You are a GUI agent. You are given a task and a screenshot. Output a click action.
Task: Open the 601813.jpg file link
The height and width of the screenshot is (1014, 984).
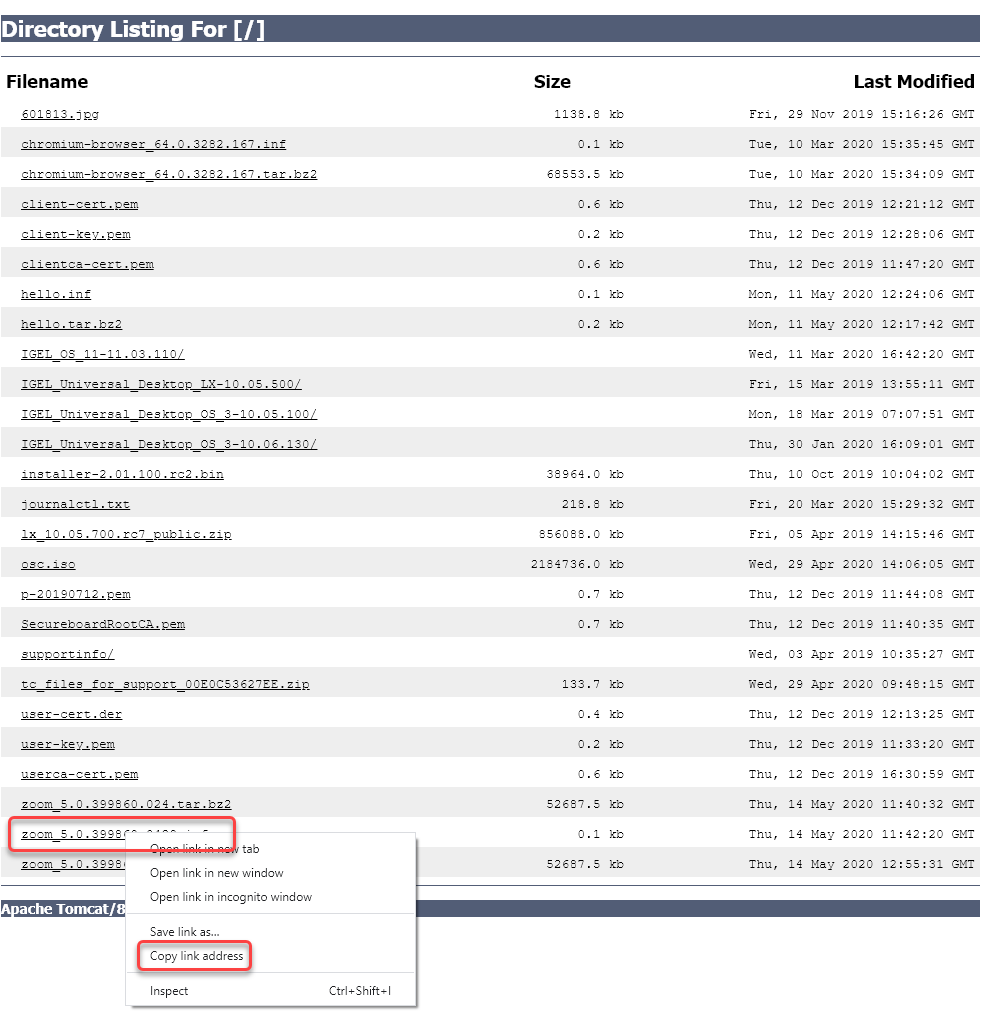click(60, 114)
